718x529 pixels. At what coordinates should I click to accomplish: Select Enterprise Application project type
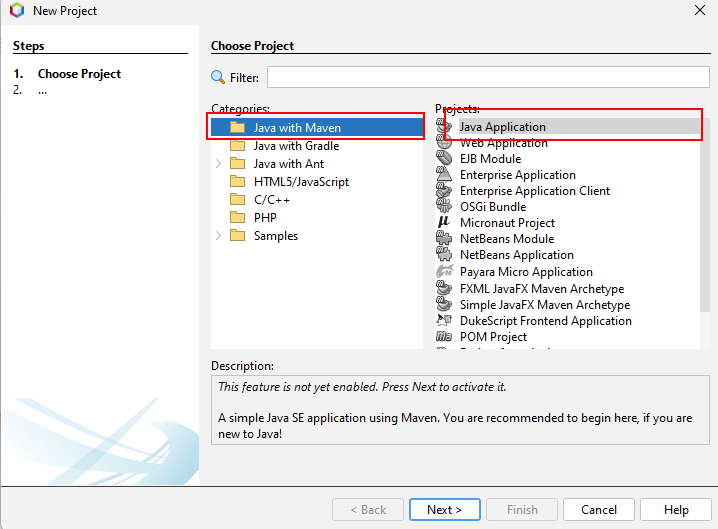click(x=517, y=175)
